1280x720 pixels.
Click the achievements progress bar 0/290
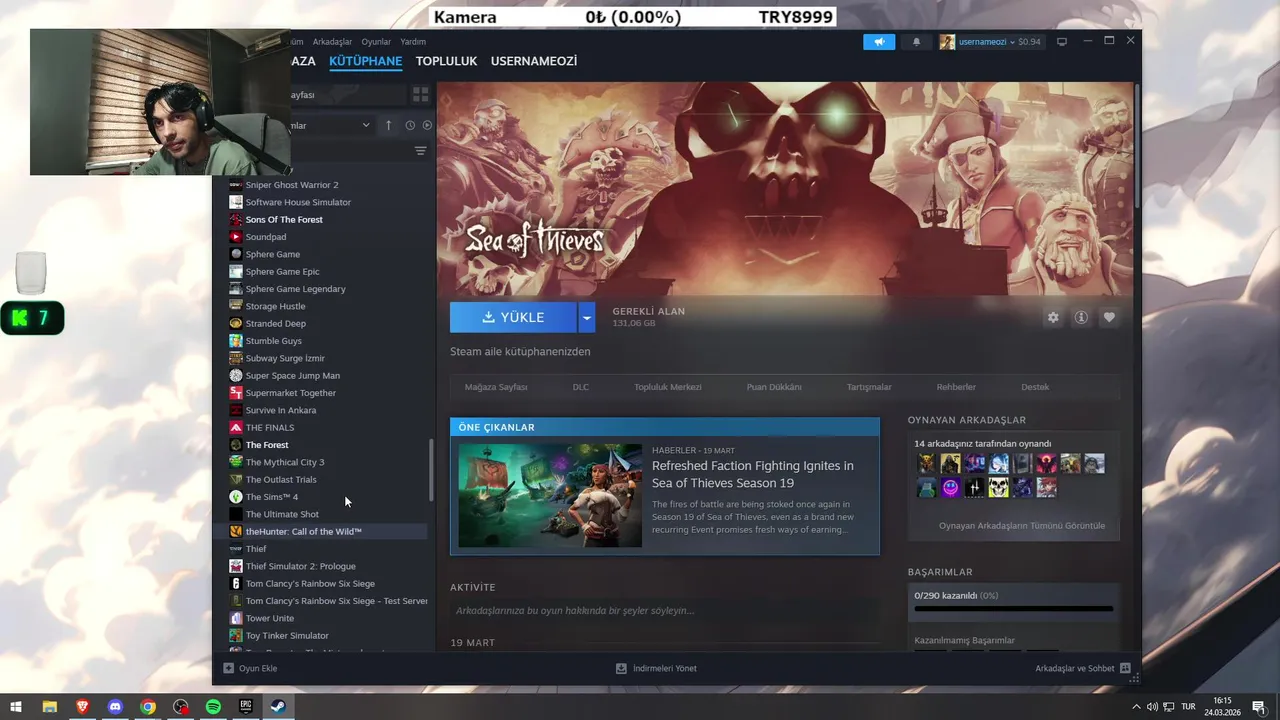(x=1013, y=608)
